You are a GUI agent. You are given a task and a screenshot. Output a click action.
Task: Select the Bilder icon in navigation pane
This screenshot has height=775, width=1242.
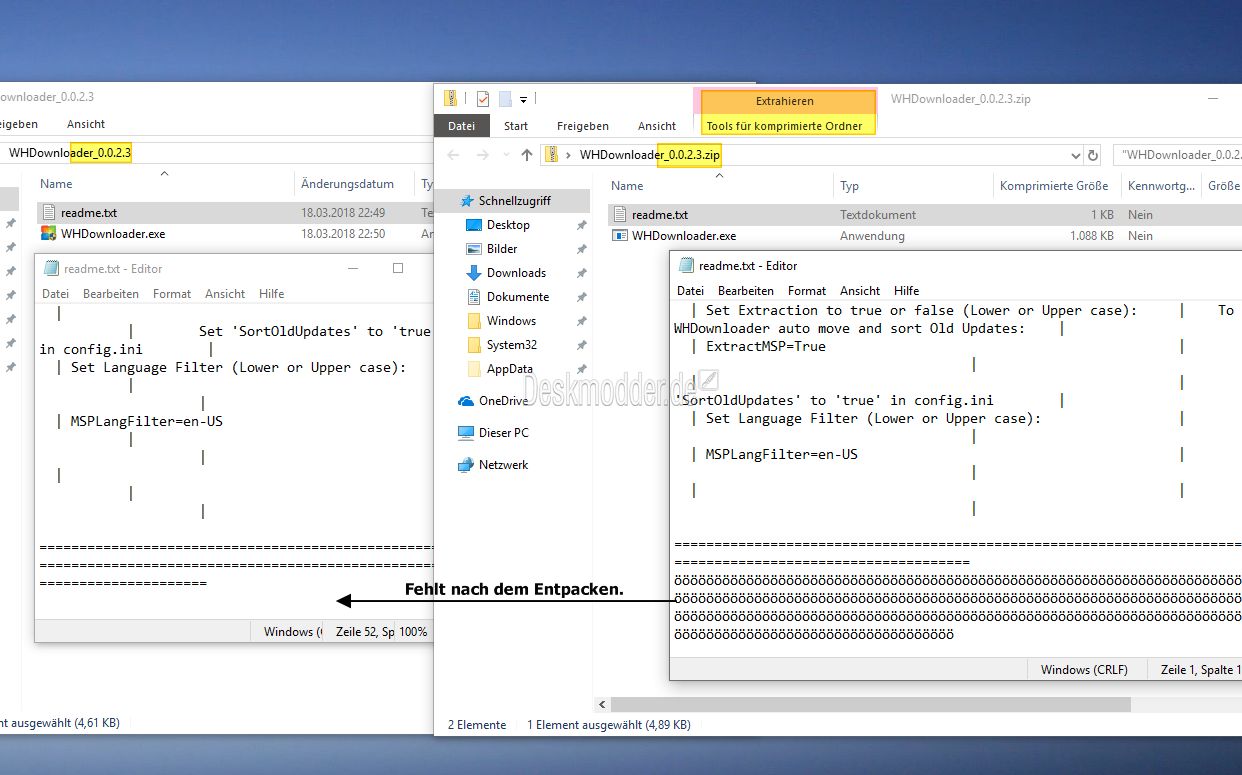[x=474, y=249]
